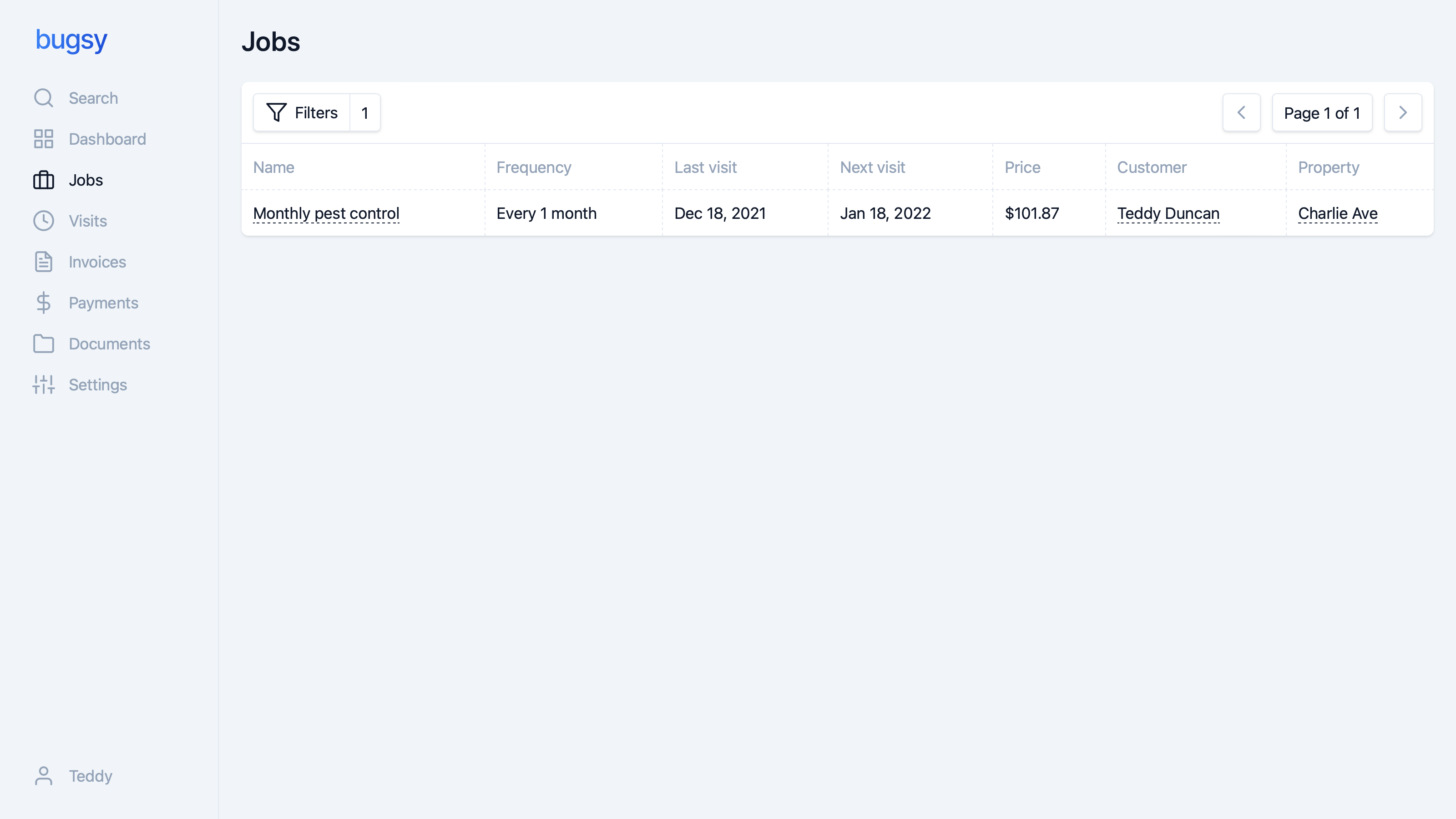Open the Charlie Ave property link
This screenshot has width=1456, height=819.
pos(1337,214)
